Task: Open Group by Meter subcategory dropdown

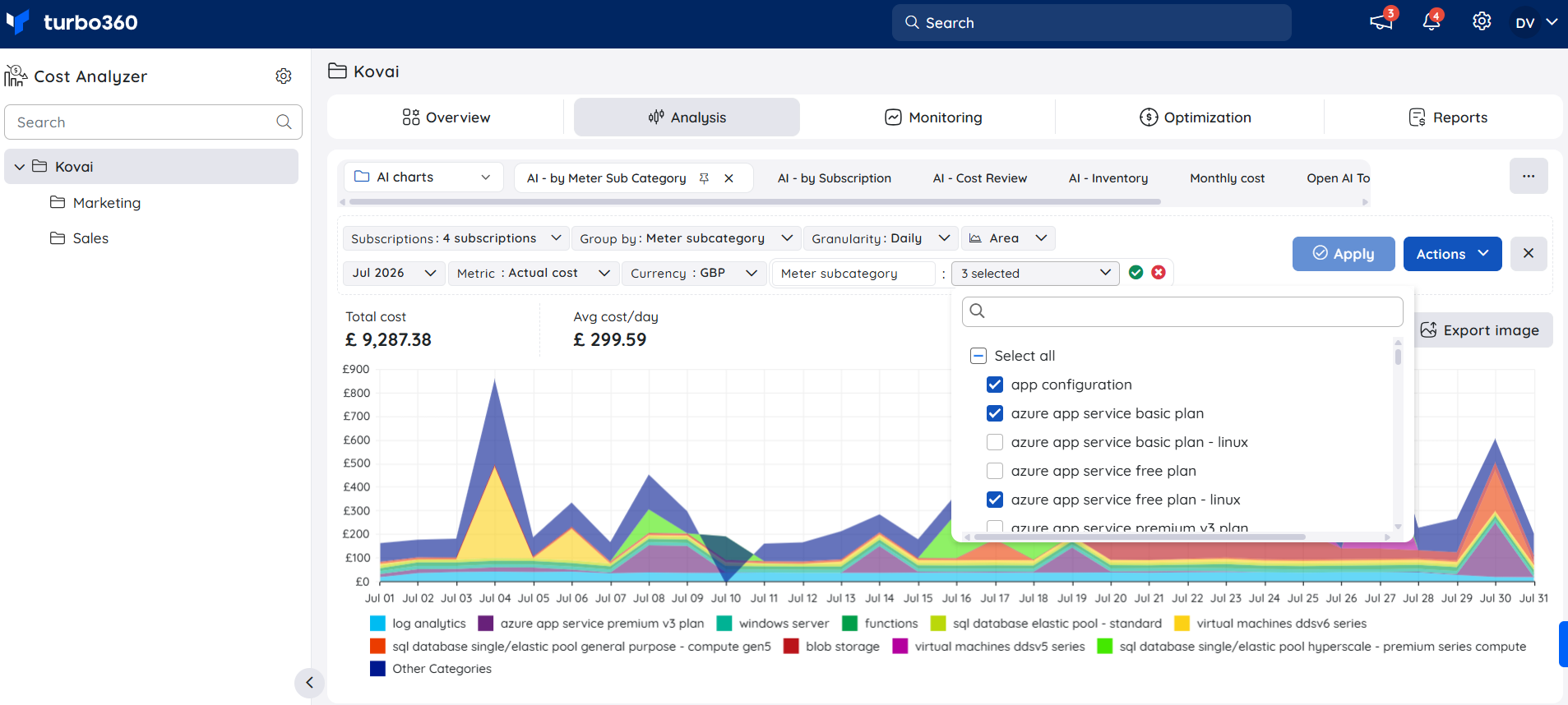Action: click(686, 238)
